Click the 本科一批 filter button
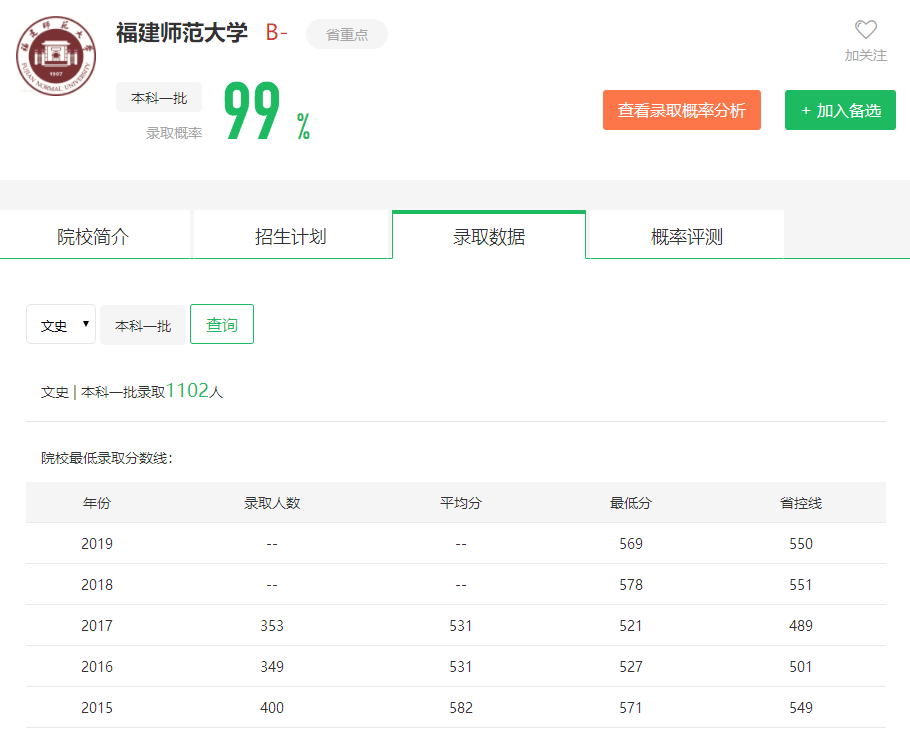 (143, 326)
